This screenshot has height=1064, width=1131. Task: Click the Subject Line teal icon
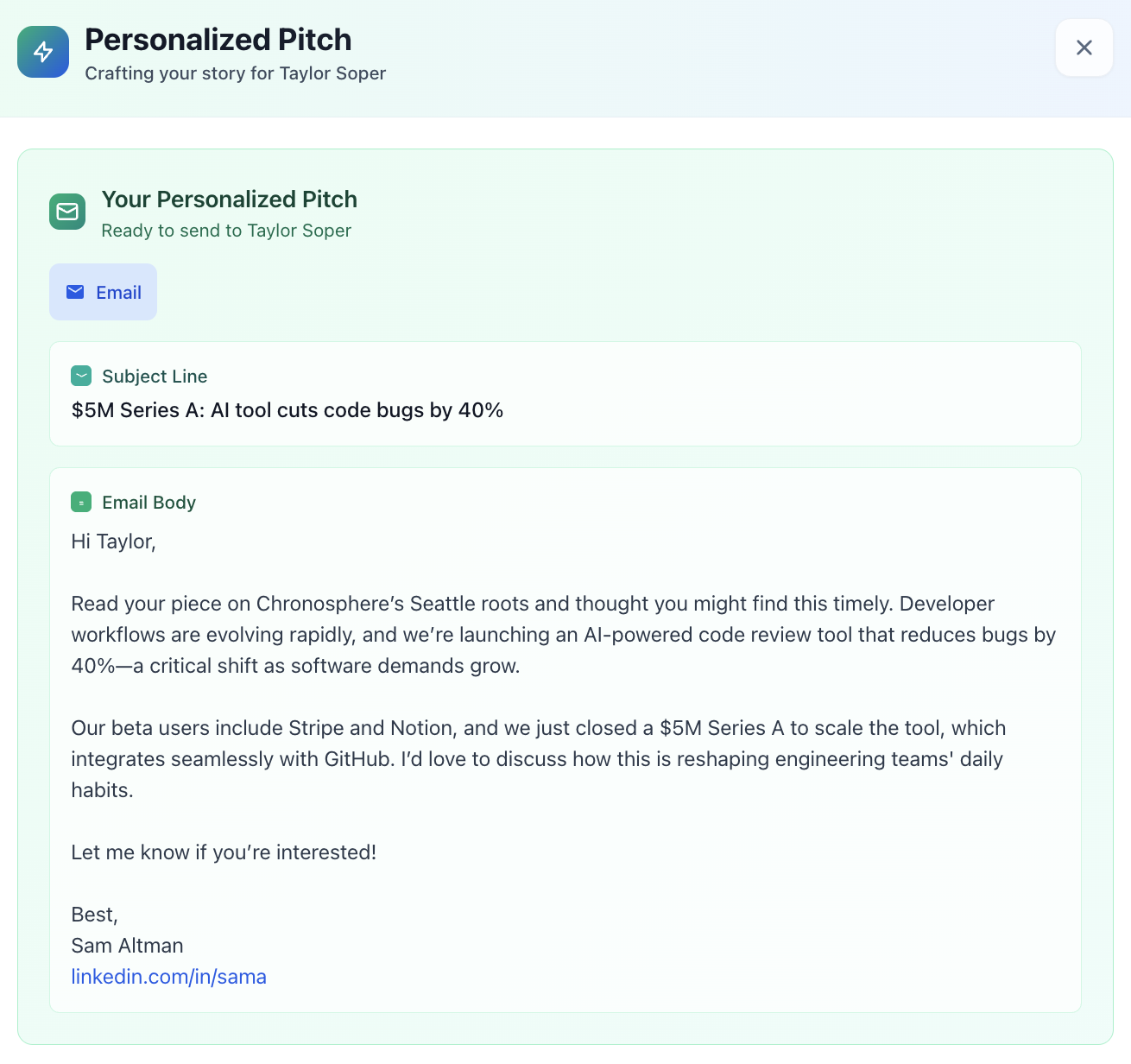(x=81, y=376)
